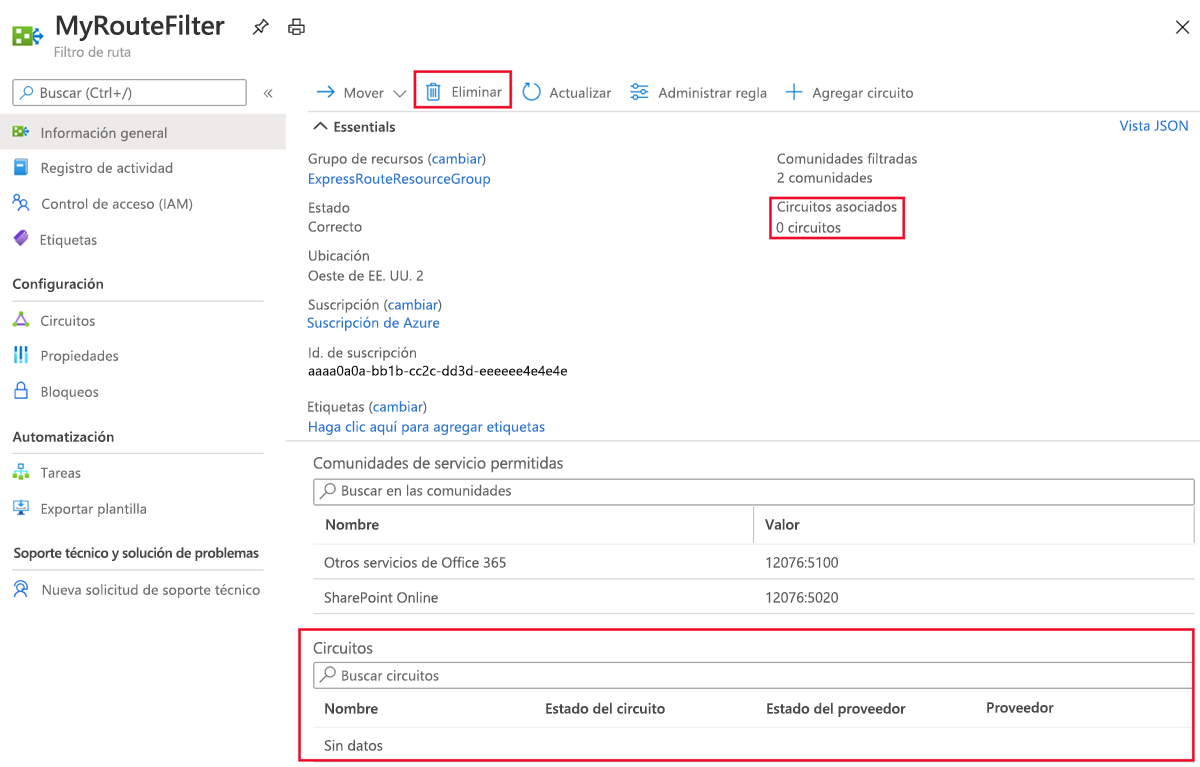This screenshot has width=1200, height=767.
Task: Click the print icon in the header
Action: click(x=296, y=27)
